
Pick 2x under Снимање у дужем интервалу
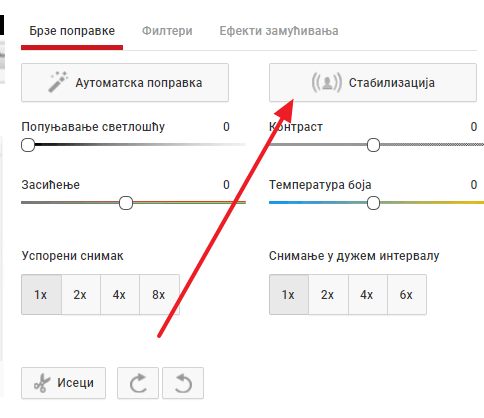328,295
